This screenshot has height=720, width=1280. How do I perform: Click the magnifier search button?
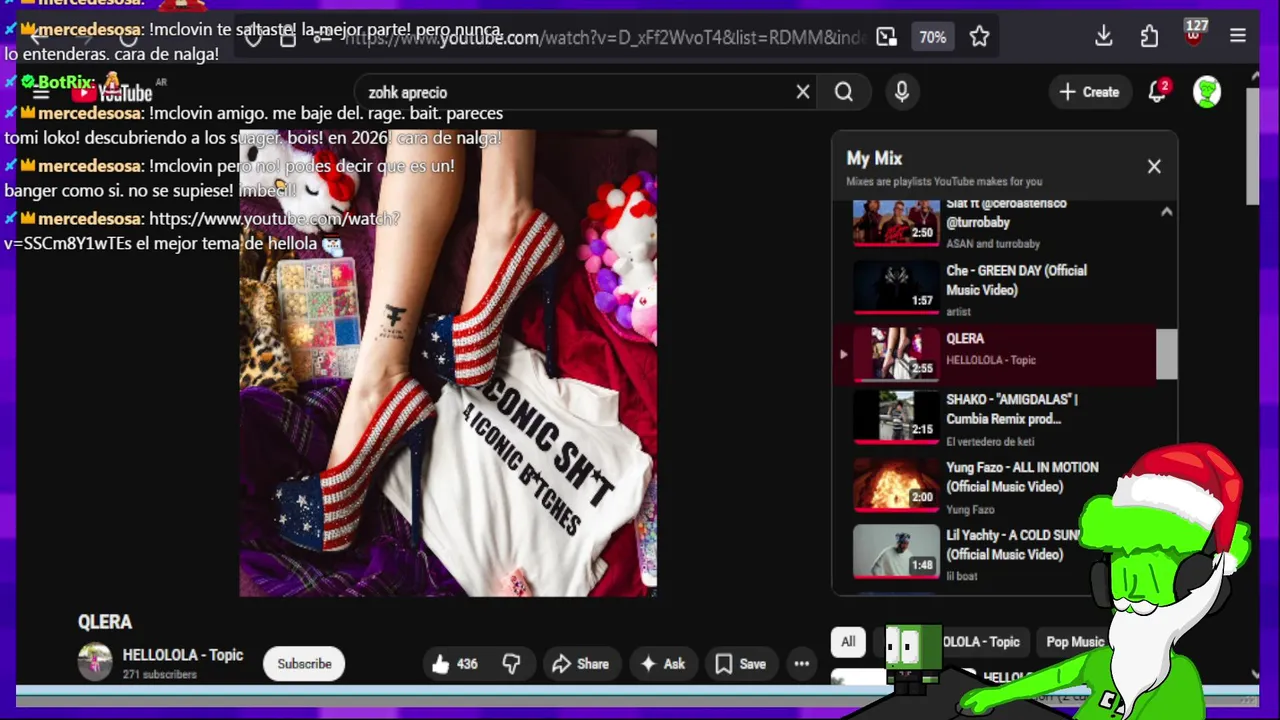844,92
